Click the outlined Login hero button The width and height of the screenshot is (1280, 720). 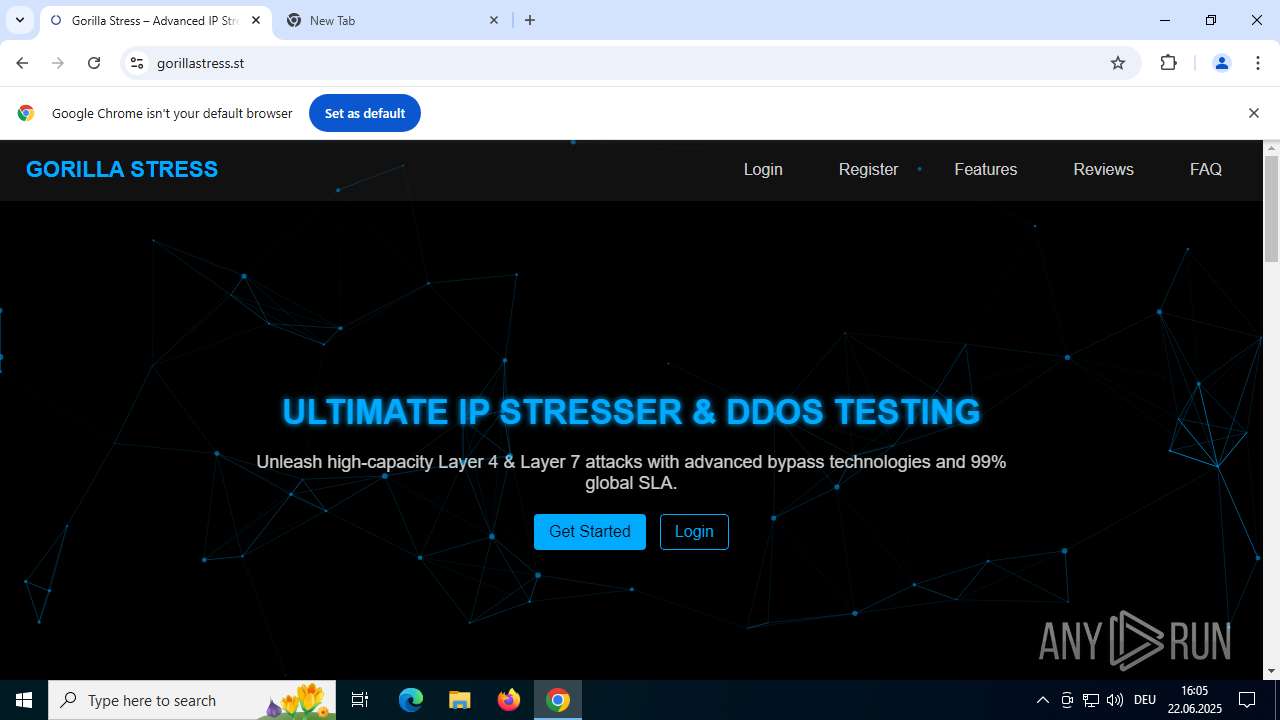tap(694, 532)
